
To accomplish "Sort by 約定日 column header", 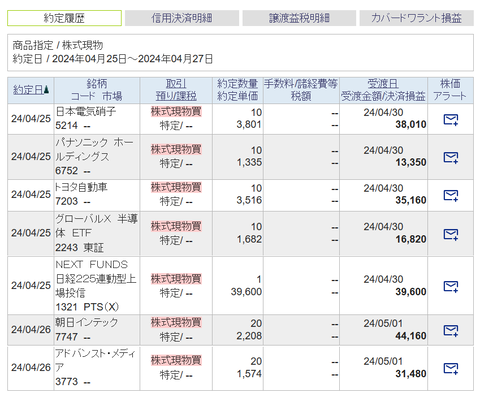I will pyautogui.click(x=28, y=90).
